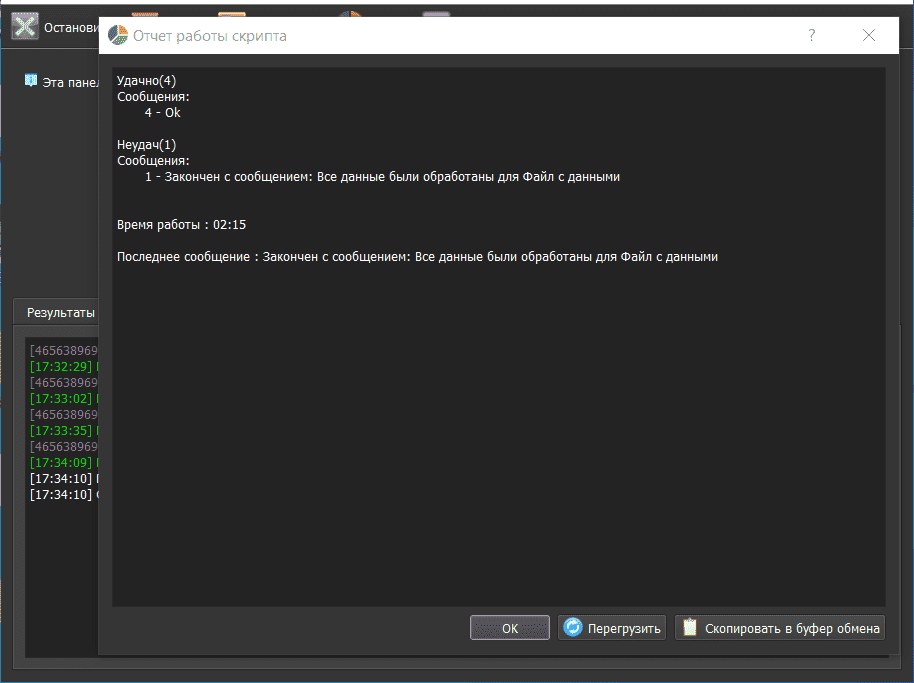Click the clipboard icon on copy button
The width and height of the screenshot is (914, 683).
click(690, 627)
